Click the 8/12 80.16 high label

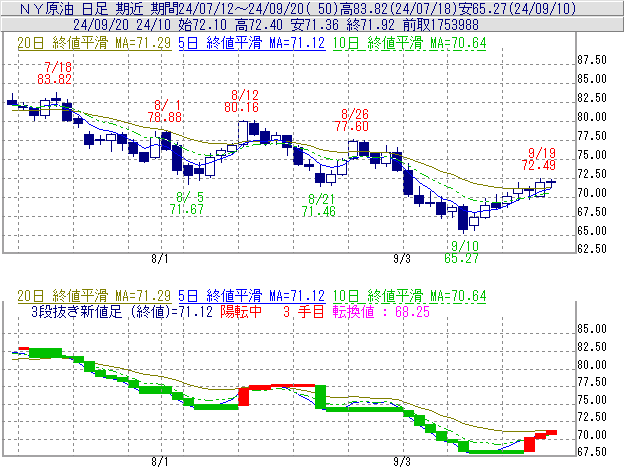[x=242, y=101]
